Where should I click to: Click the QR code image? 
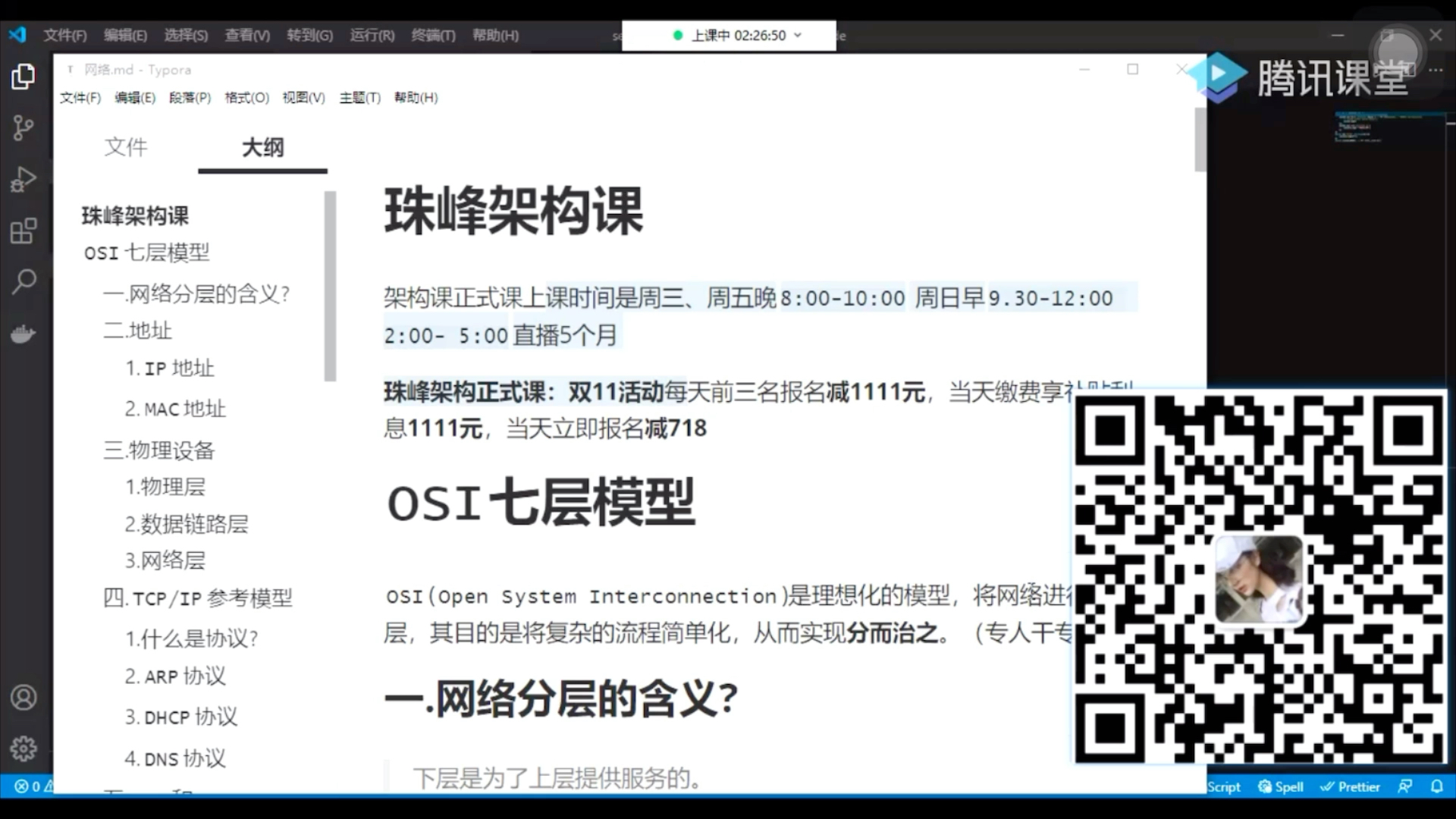pyautogui.click(x=1260, y=578)
